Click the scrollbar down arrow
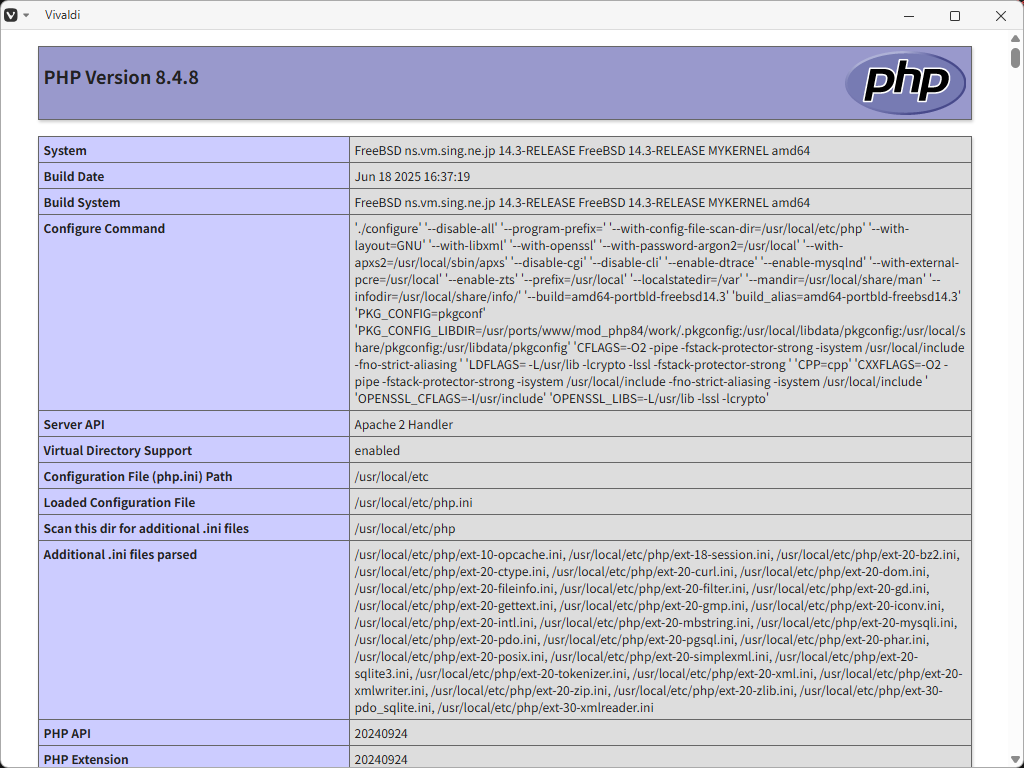 click(x=1016, y=760)
